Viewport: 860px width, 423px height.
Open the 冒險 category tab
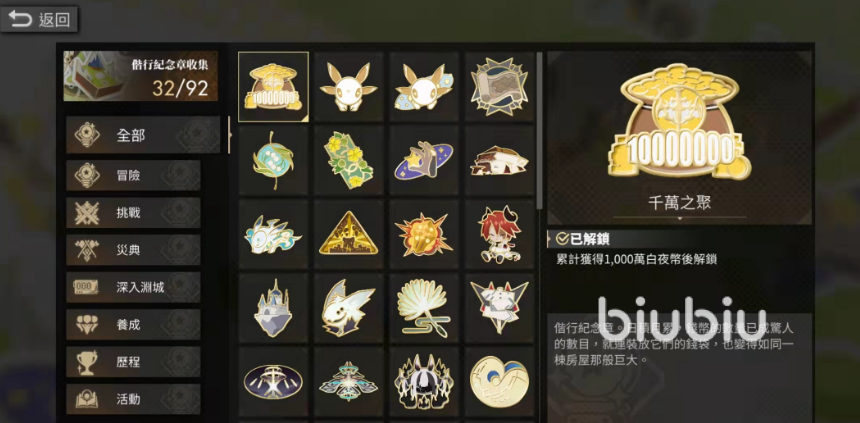(133, 176)
